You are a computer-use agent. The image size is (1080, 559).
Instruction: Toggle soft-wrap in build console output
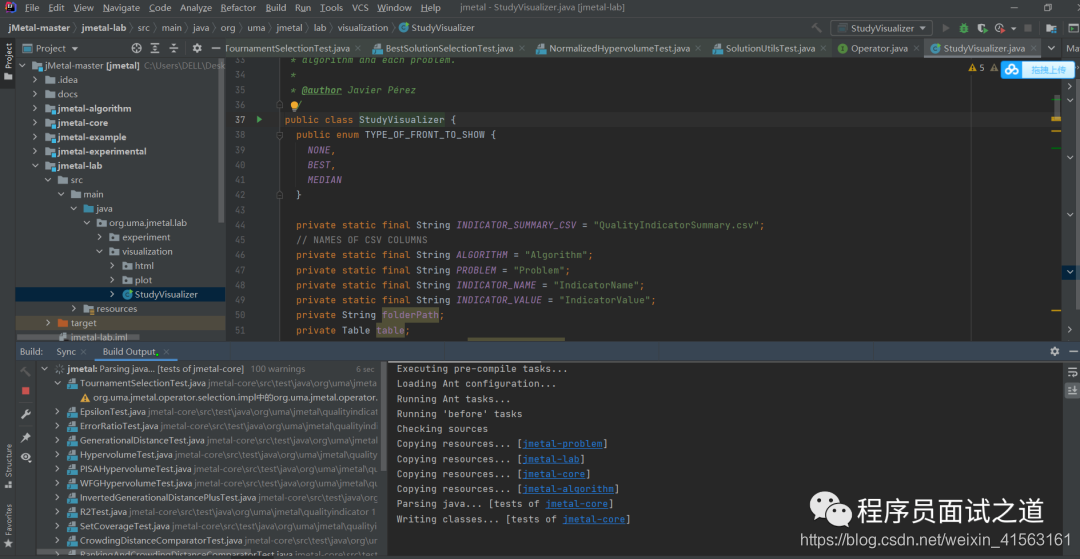[1072, 372]
